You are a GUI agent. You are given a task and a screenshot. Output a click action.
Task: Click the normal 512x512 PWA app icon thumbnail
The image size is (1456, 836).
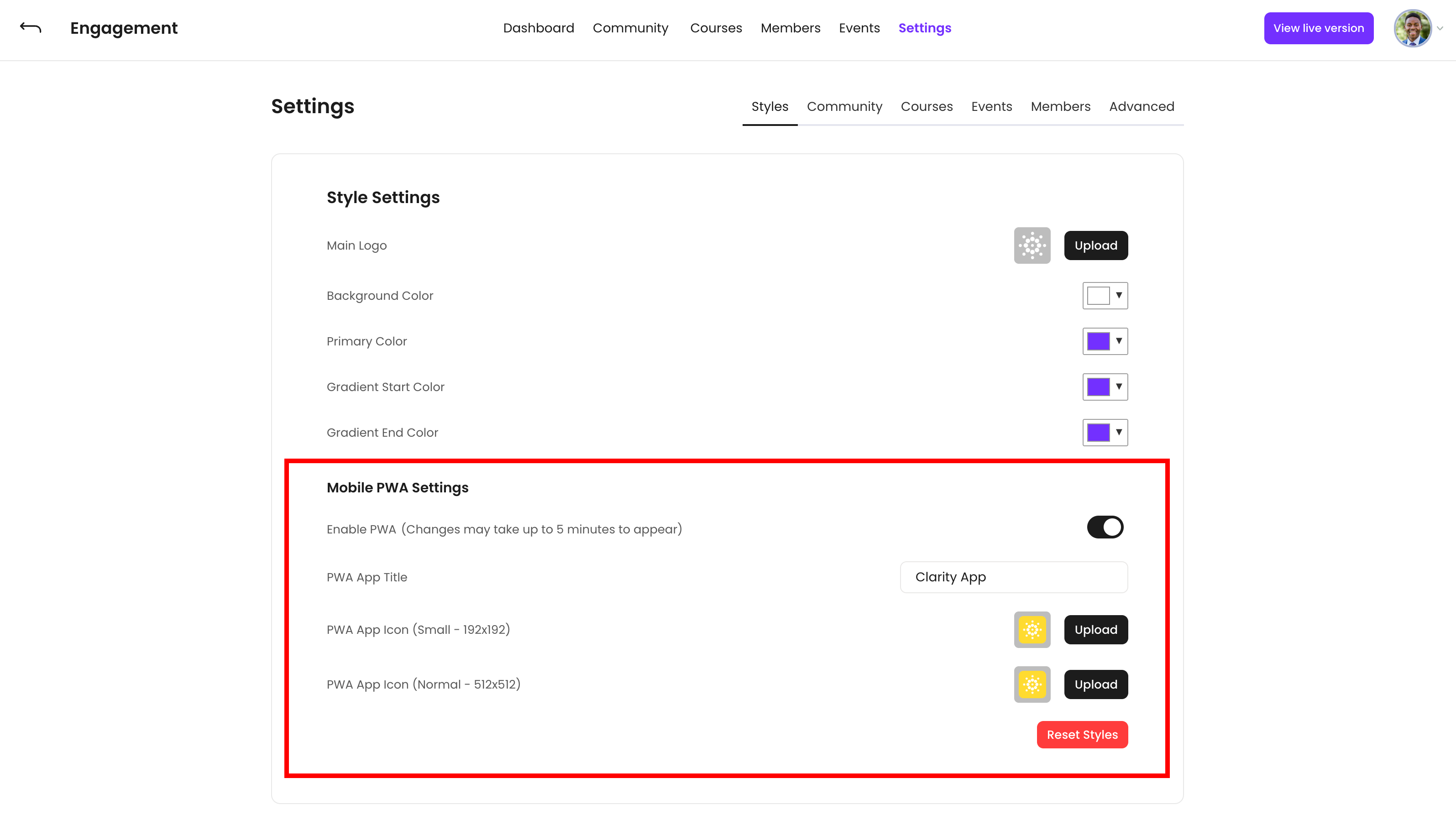tap(1032, 684)
